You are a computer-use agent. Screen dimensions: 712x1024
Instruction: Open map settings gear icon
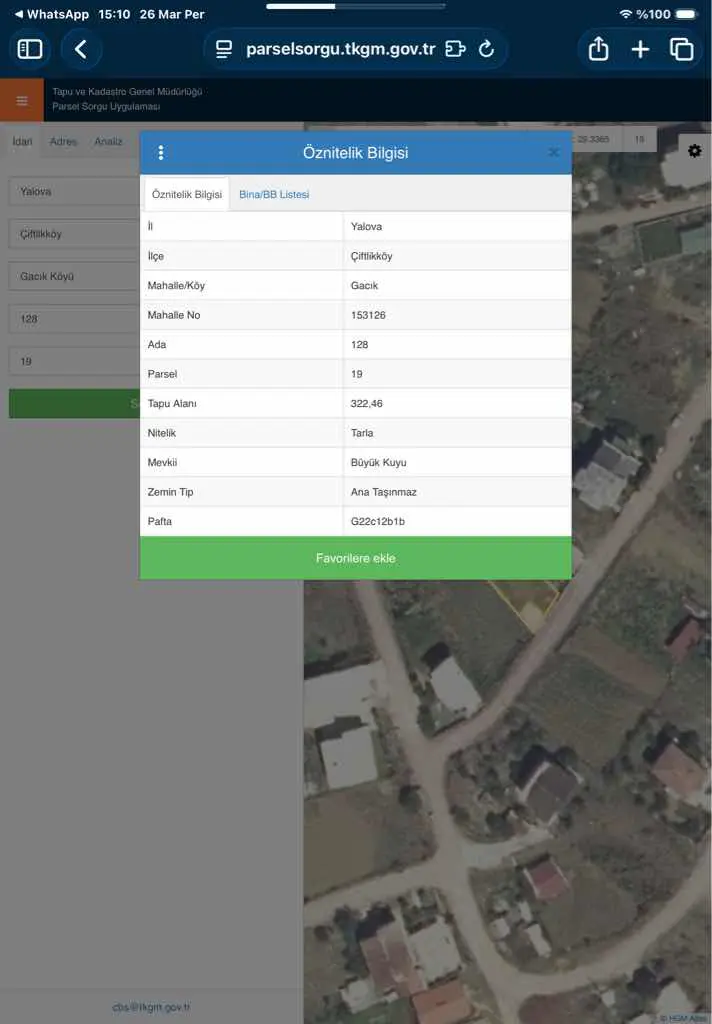click(694, 151)
